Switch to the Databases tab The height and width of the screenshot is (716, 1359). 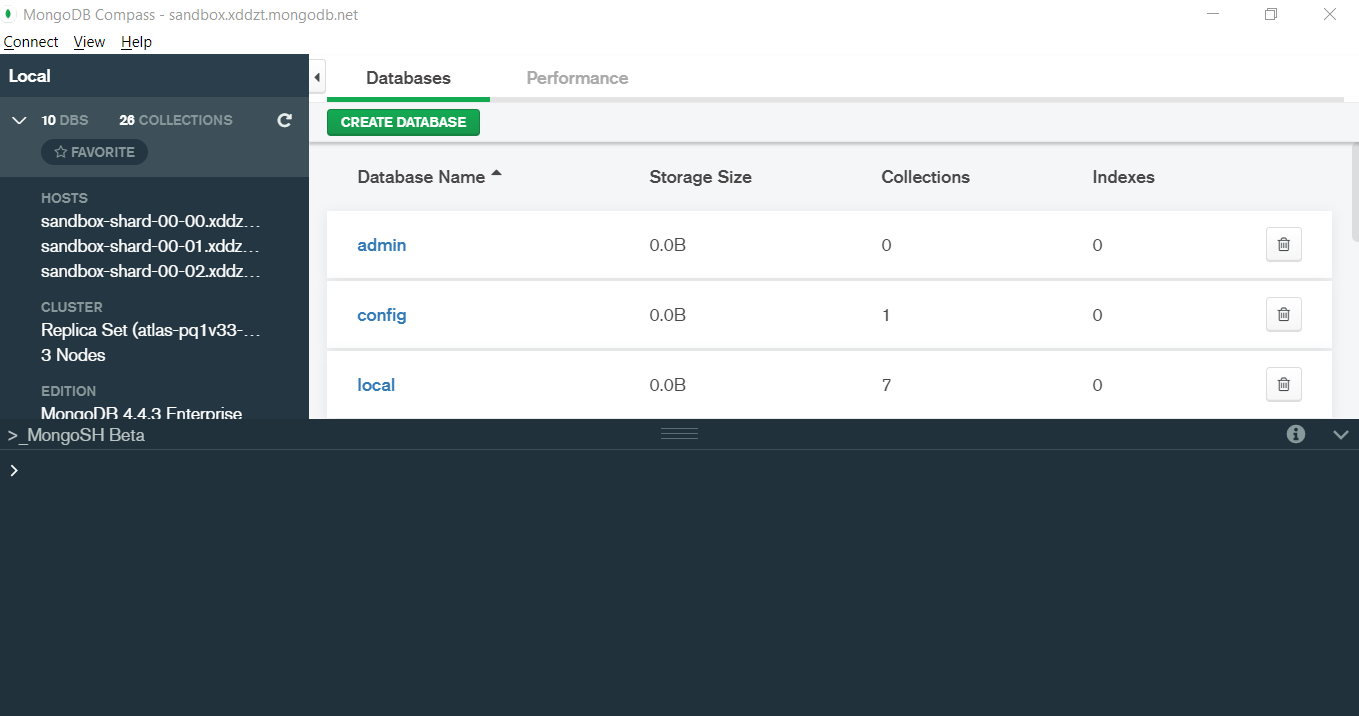coord(408,78)
